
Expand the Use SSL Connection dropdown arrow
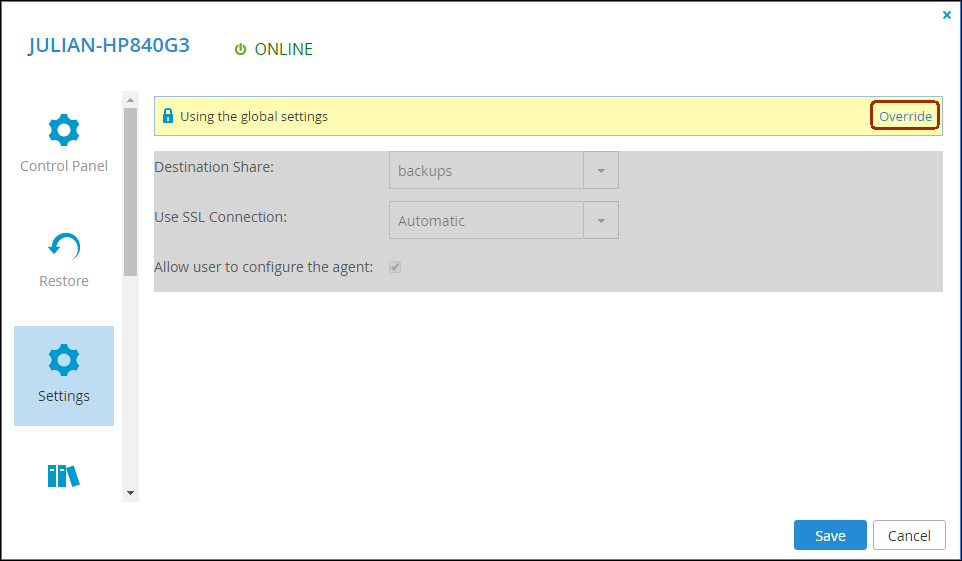[601, 221]
